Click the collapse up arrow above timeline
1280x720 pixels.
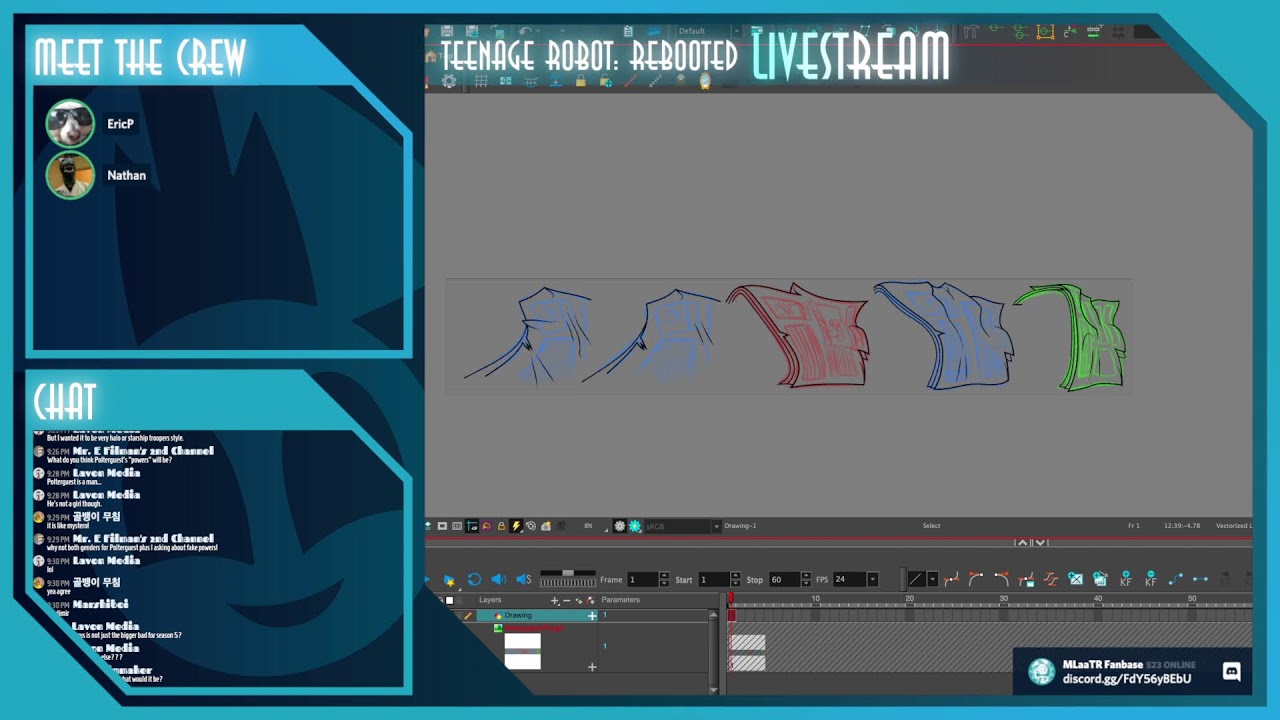1023,543
